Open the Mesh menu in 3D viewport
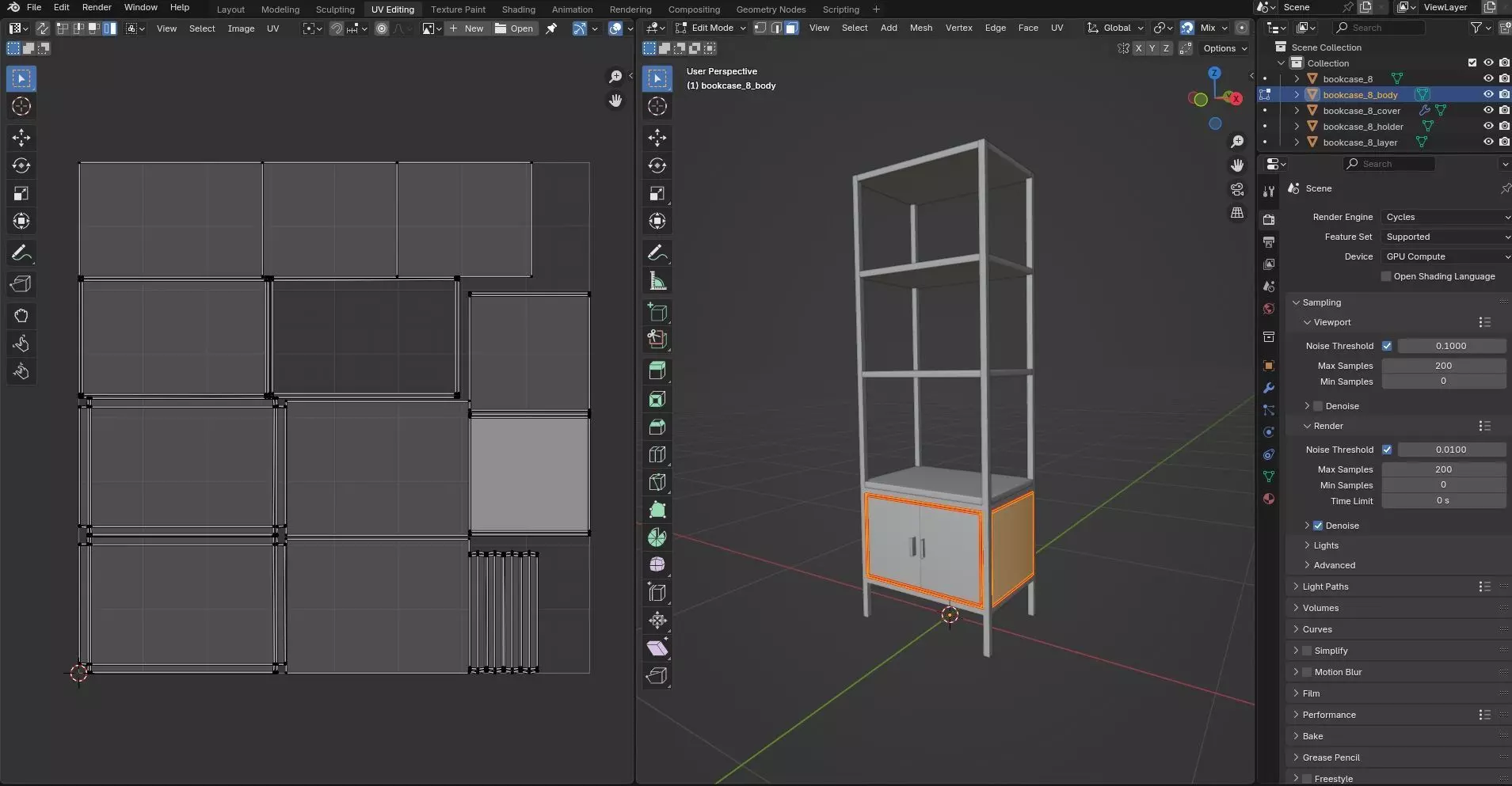The image size is (1512, 786). click(x=920, y=28)
